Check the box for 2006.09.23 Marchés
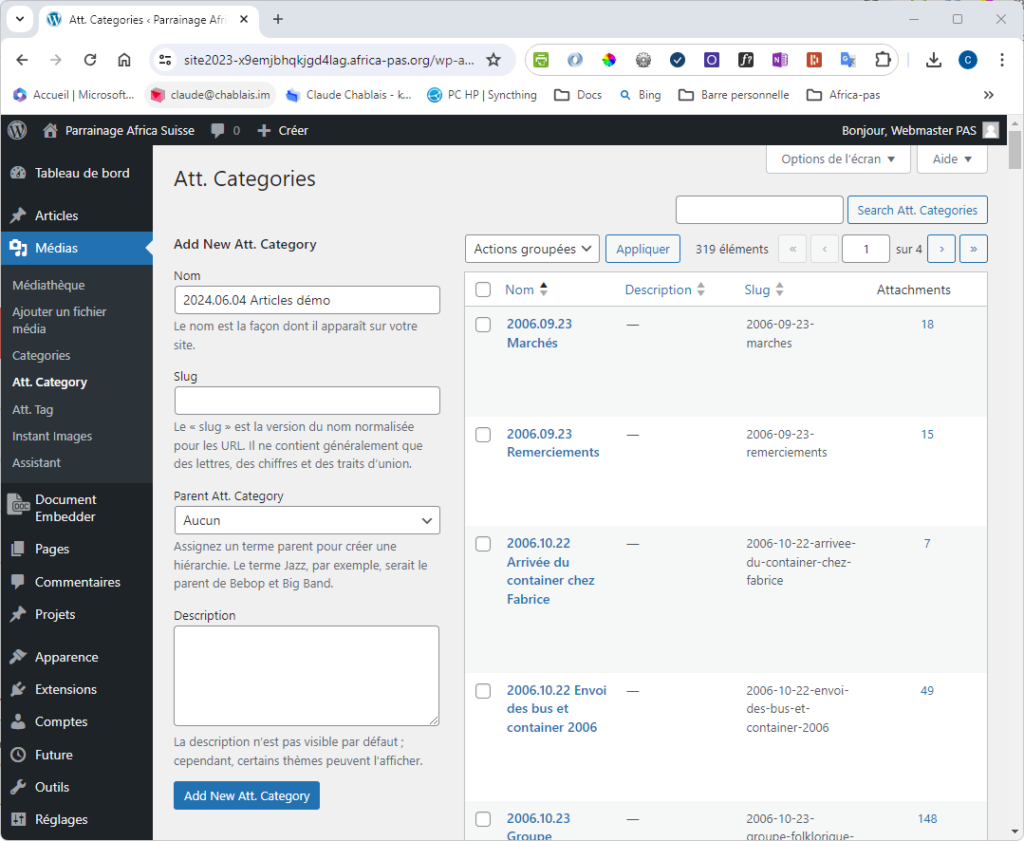Screen dimensions: 1024x841 click(x=483, y=325)
